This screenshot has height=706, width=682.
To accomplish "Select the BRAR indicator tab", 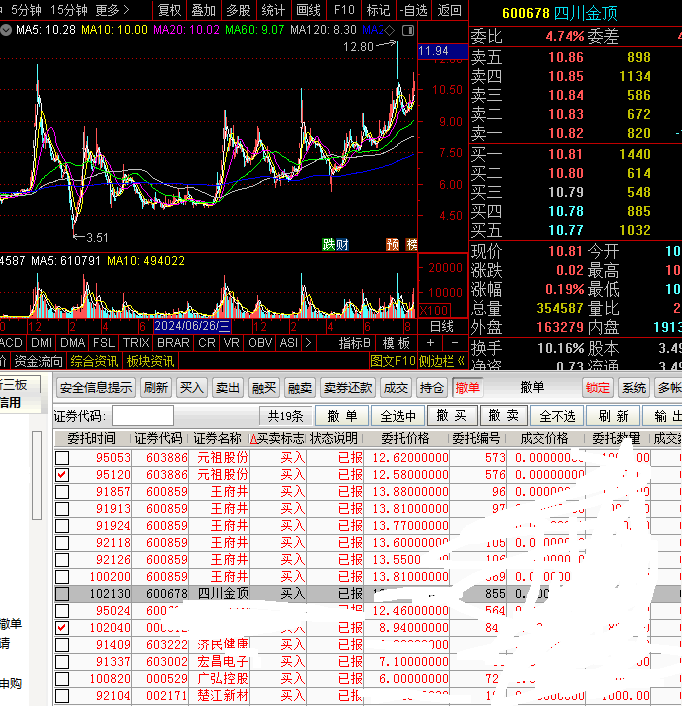I will pos(173,343).
